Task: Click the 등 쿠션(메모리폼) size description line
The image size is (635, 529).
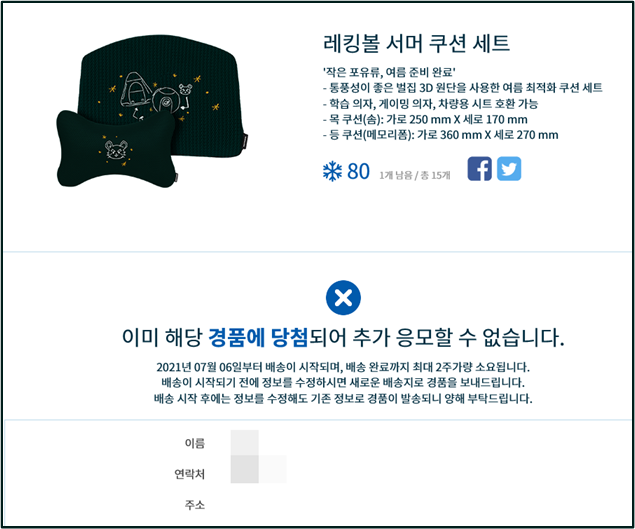Action: pyautogui.click(x=441, y=135)
